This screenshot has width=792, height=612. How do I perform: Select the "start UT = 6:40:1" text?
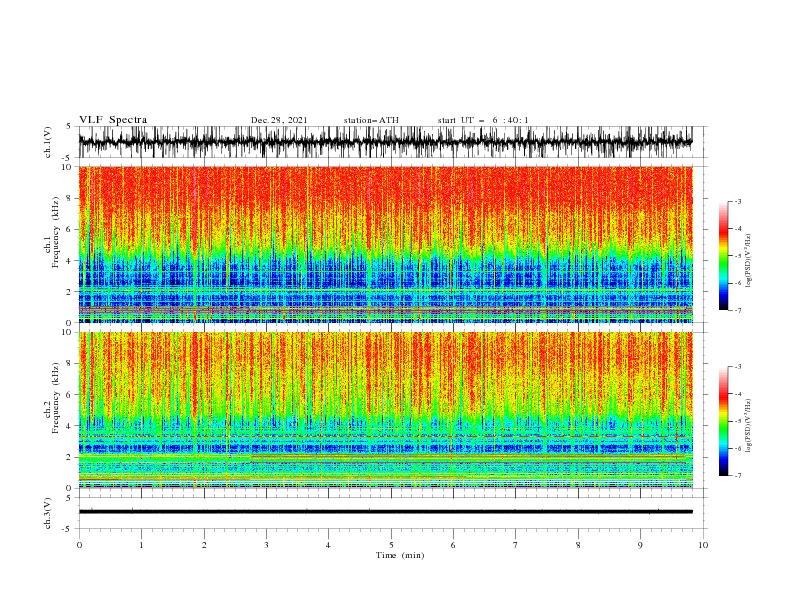483,120
